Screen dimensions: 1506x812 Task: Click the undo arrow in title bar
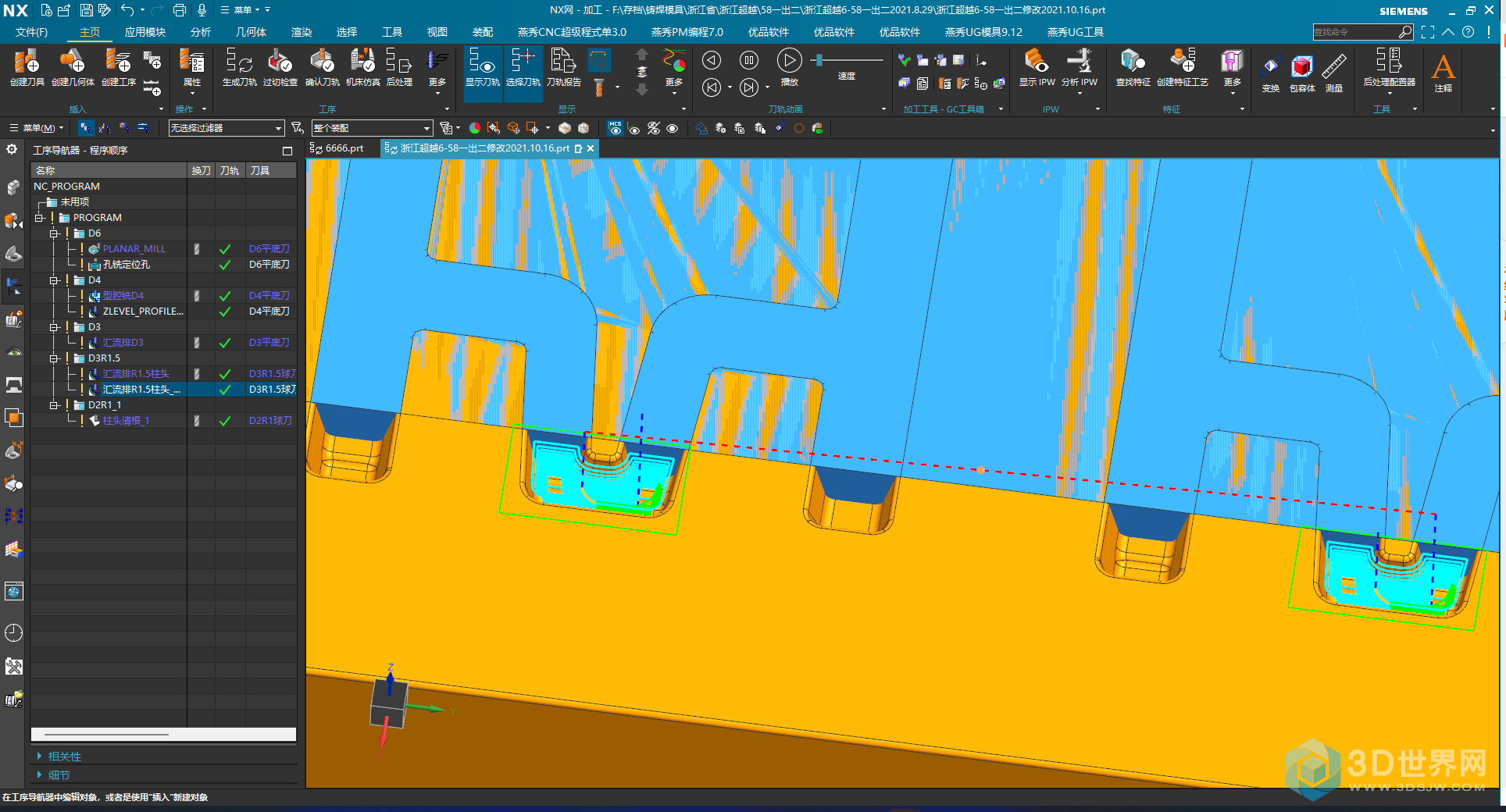click(x=127, y=10)
